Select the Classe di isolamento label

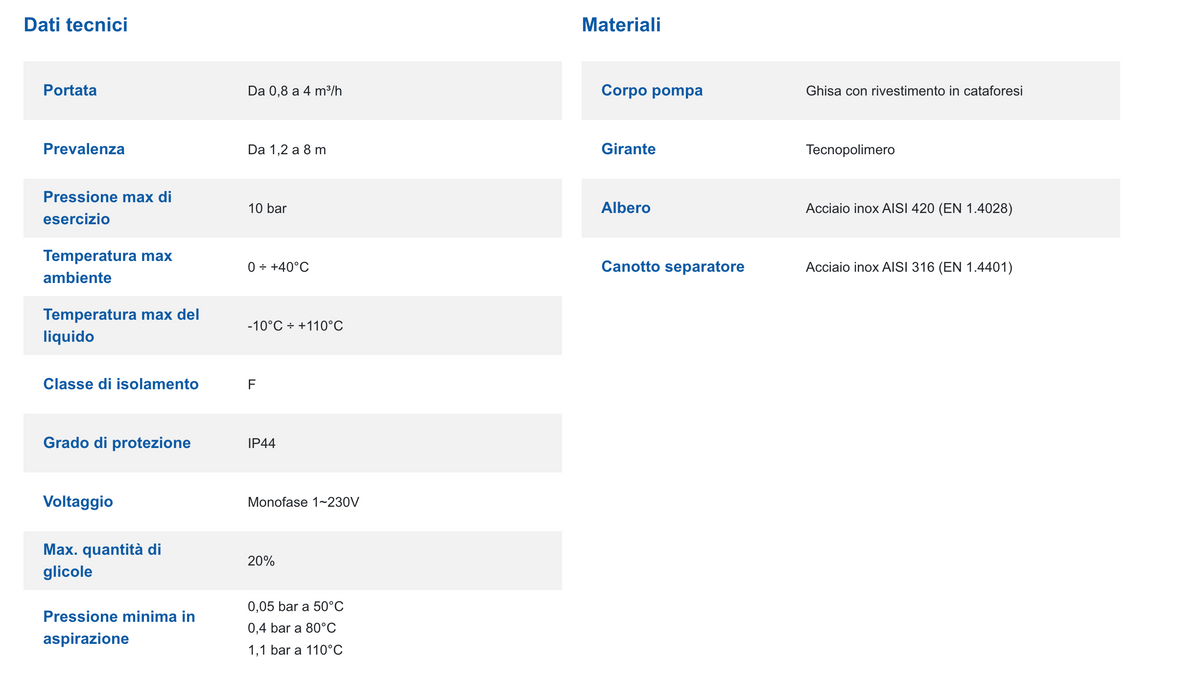coord(121,384)
